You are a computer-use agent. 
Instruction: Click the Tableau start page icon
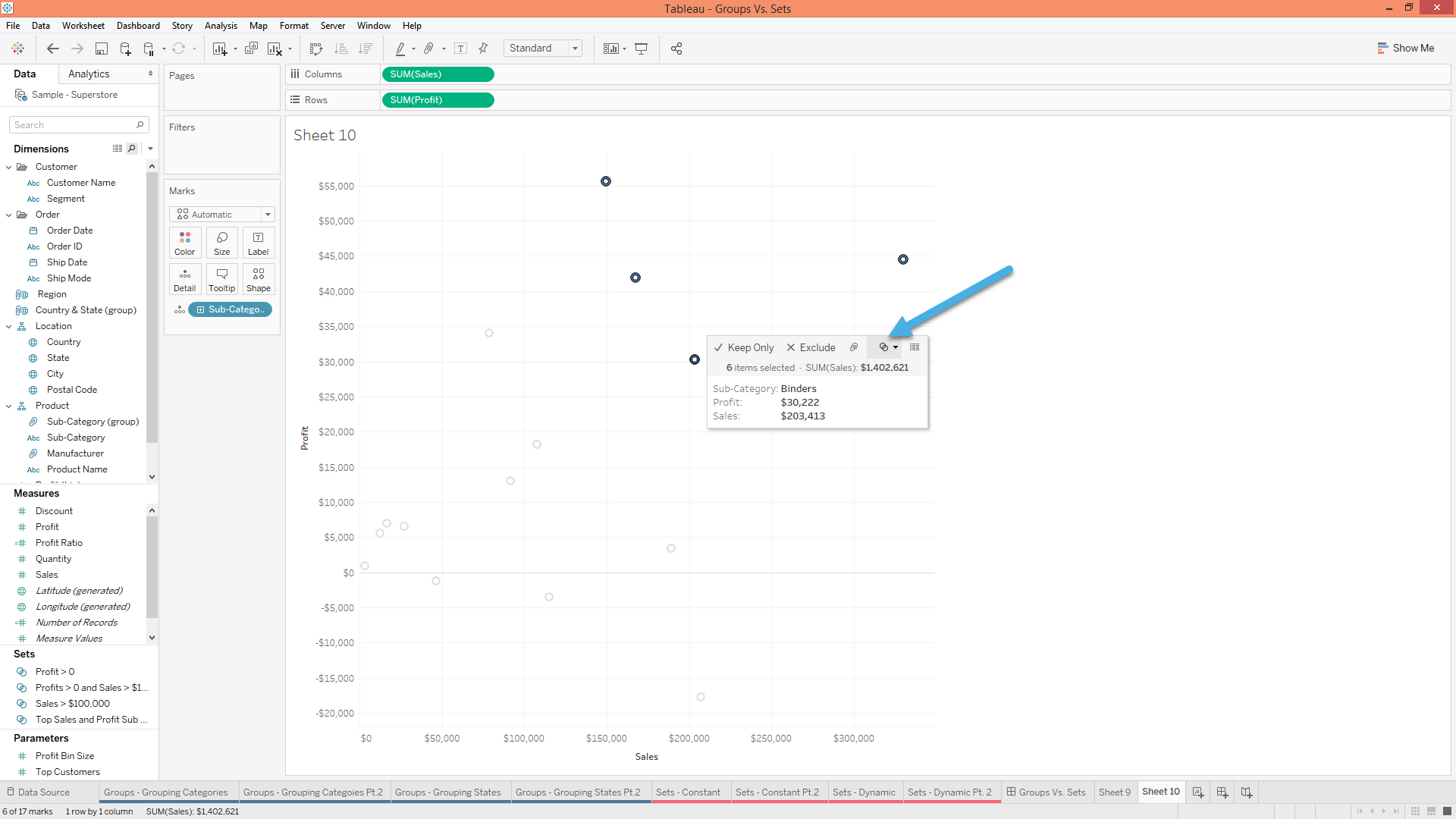click(x=17, y=49)
